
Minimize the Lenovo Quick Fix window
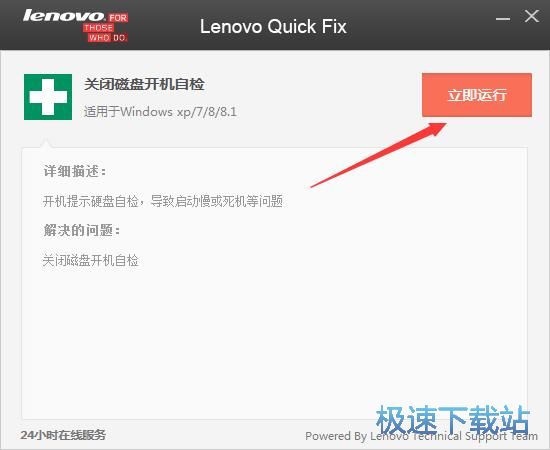coord(503,18)
